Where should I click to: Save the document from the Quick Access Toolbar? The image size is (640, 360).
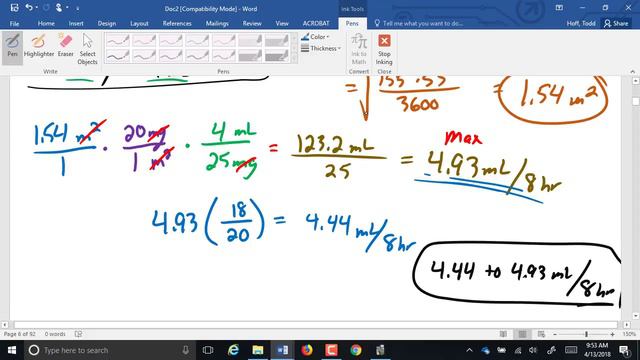point(14,8)
